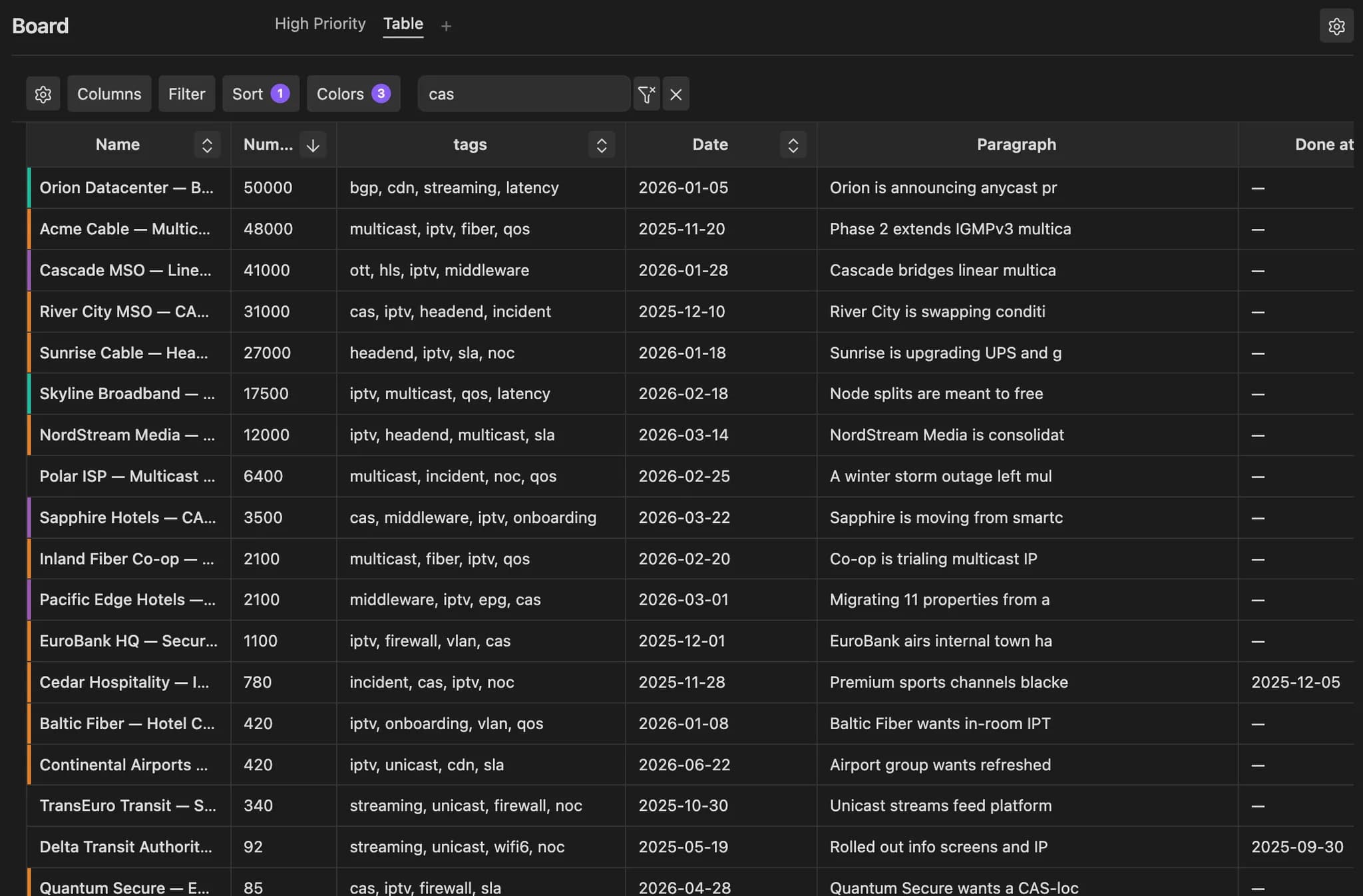Screen dimensions: 1363x896
Task: Select Skyline Broadband row name
Action: click(x=127, y=394)
